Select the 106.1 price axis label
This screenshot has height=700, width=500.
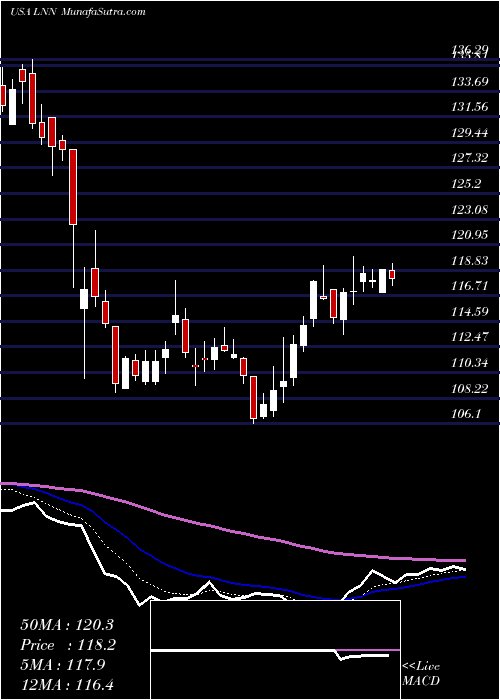point(467,414)
